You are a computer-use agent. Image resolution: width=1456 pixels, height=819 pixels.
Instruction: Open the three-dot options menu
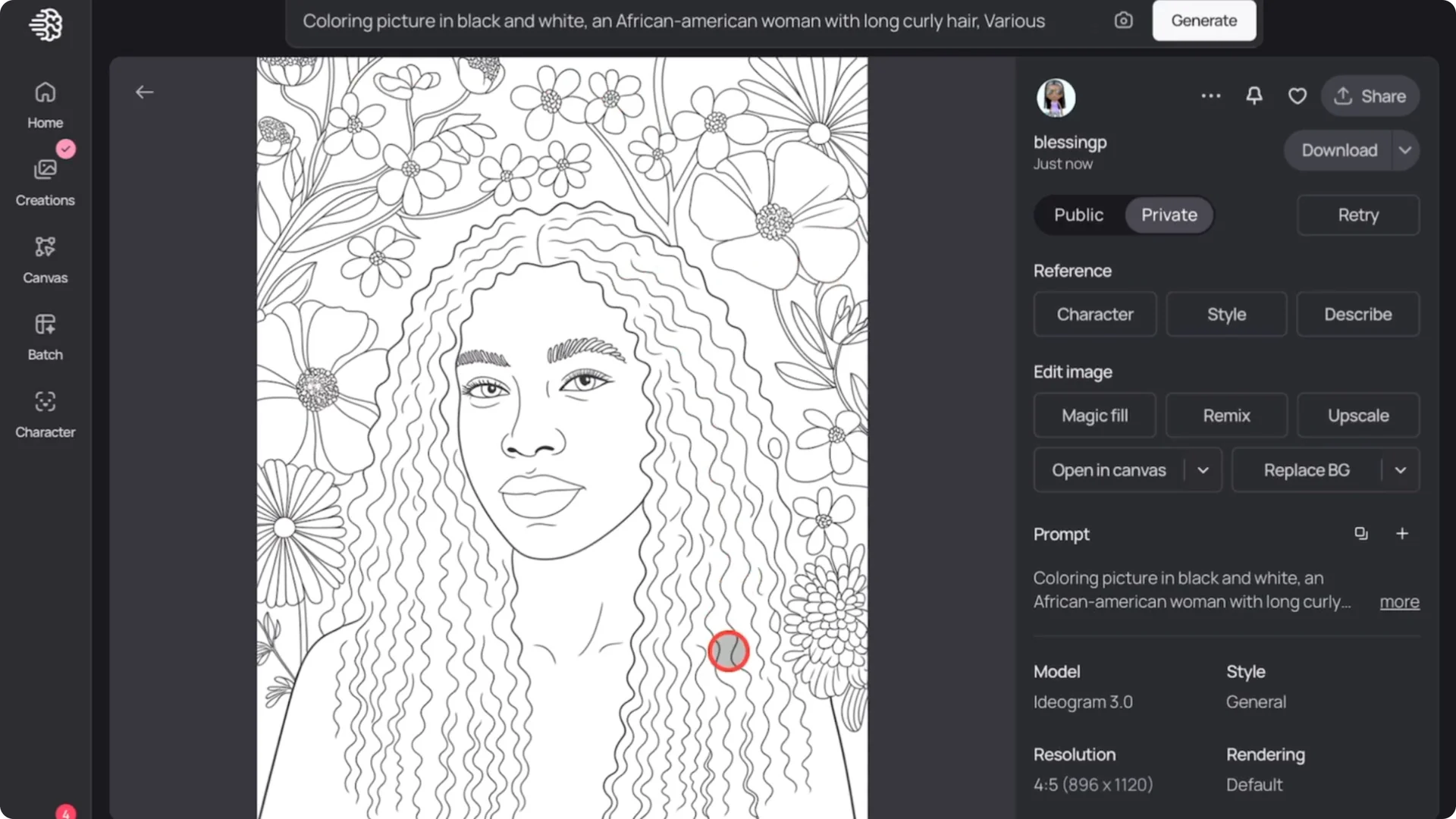point(1210,96)
